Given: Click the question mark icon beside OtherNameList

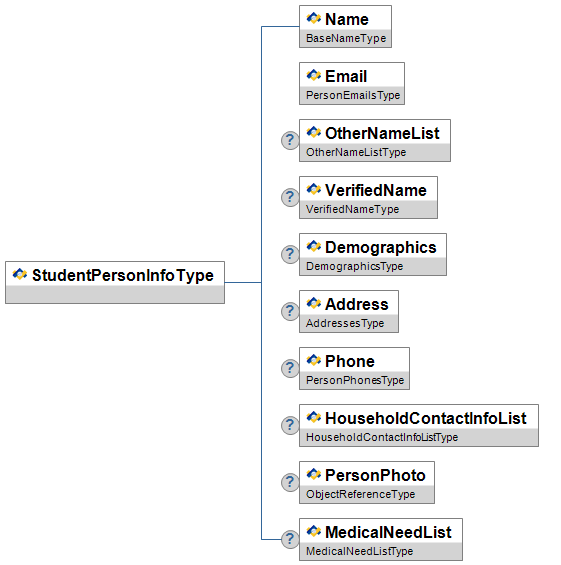Looking at the screenshot, I should [290, 140].
